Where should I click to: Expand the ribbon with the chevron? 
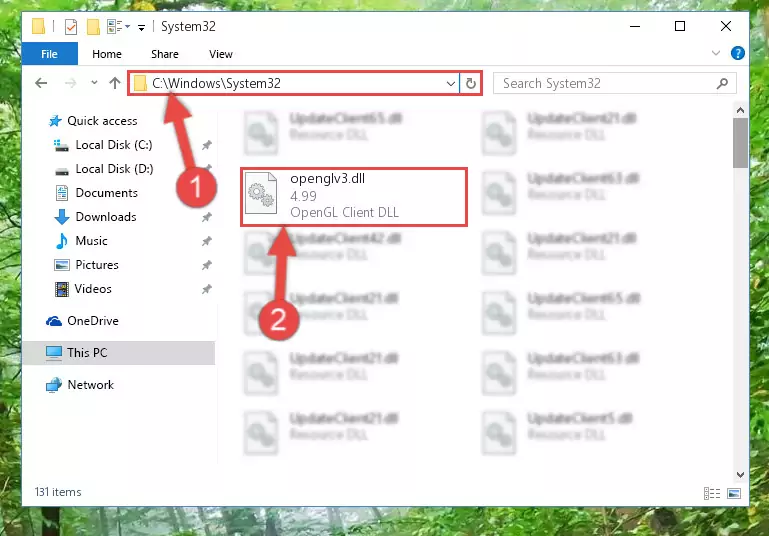pyautogui.click(x=716, y=53)
